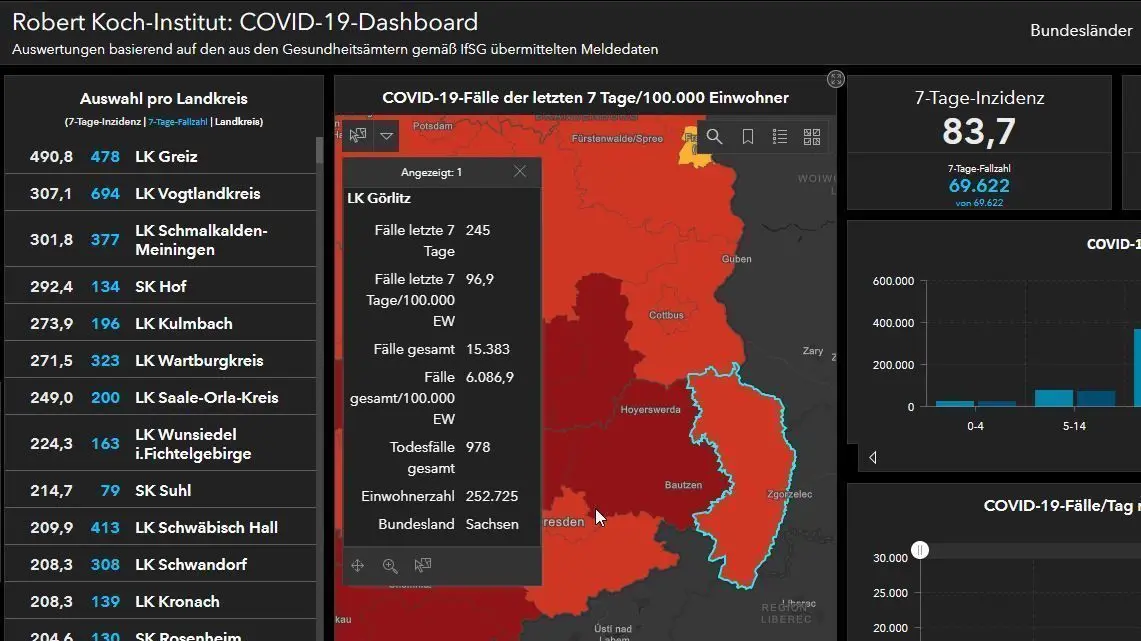The height and width of the screenshot is (641, 1141).
Task: Click the pan icon in popup footer
Action: click(x=358, y=566)
